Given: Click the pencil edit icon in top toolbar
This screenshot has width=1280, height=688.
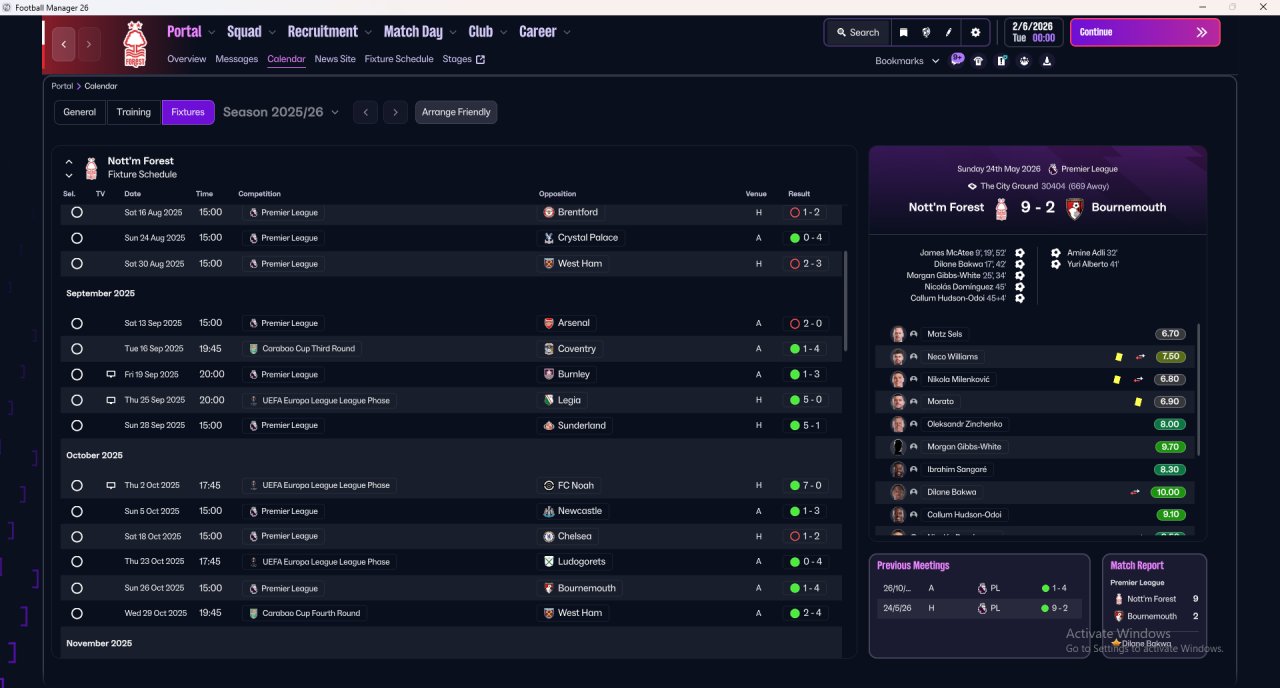Looking at the screenshot, I should click(x=949, y=32).
